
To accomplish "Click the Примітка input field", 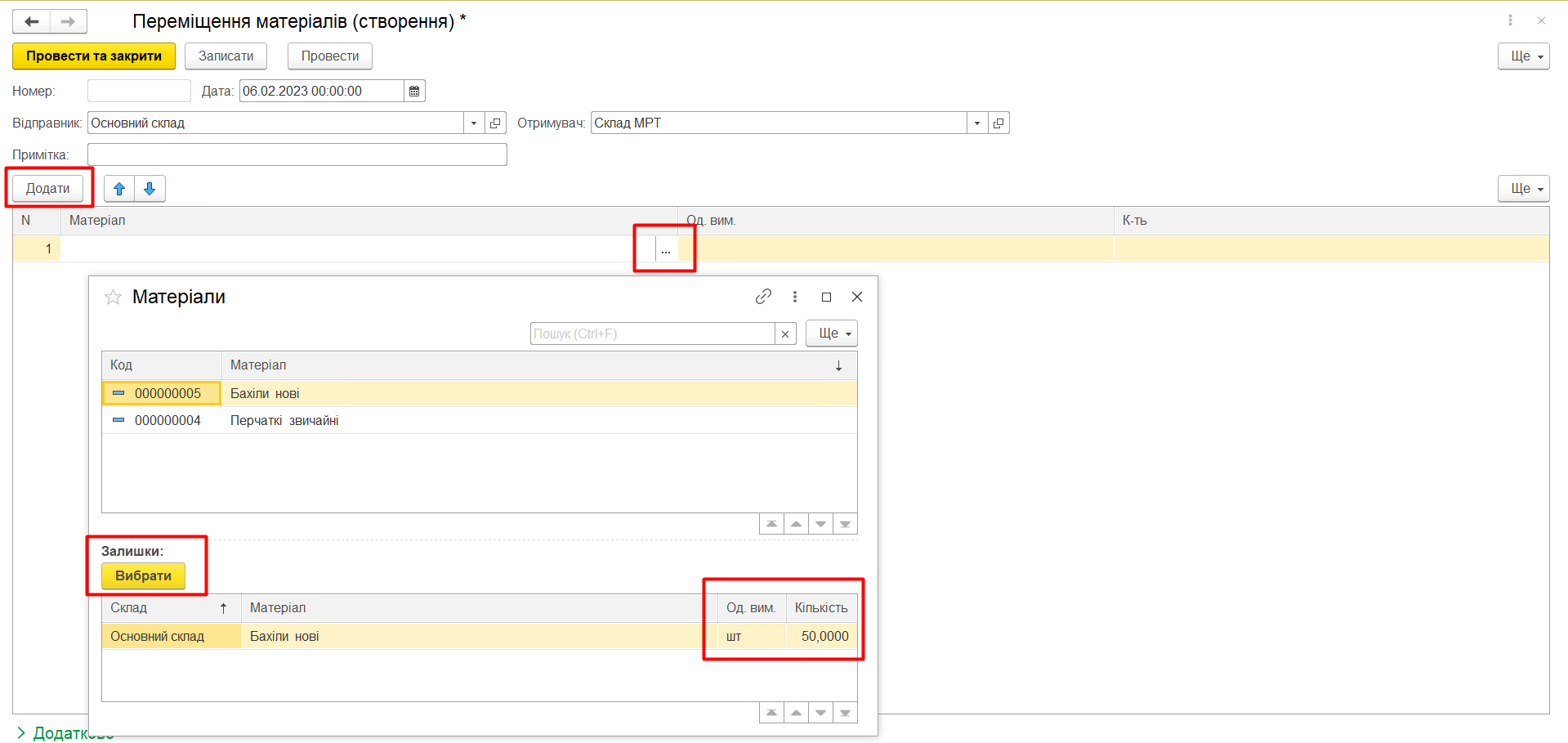I will pyautogui.click(x=297, y=155).
